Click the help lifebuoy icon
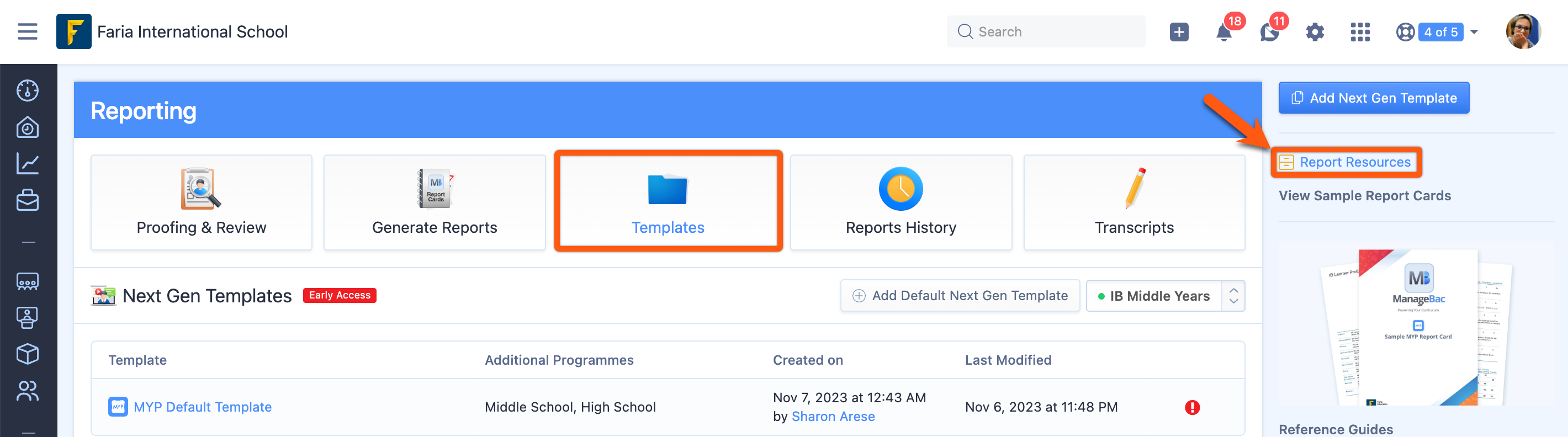Screen dimensions: 1568x437 pos(1405,31)
